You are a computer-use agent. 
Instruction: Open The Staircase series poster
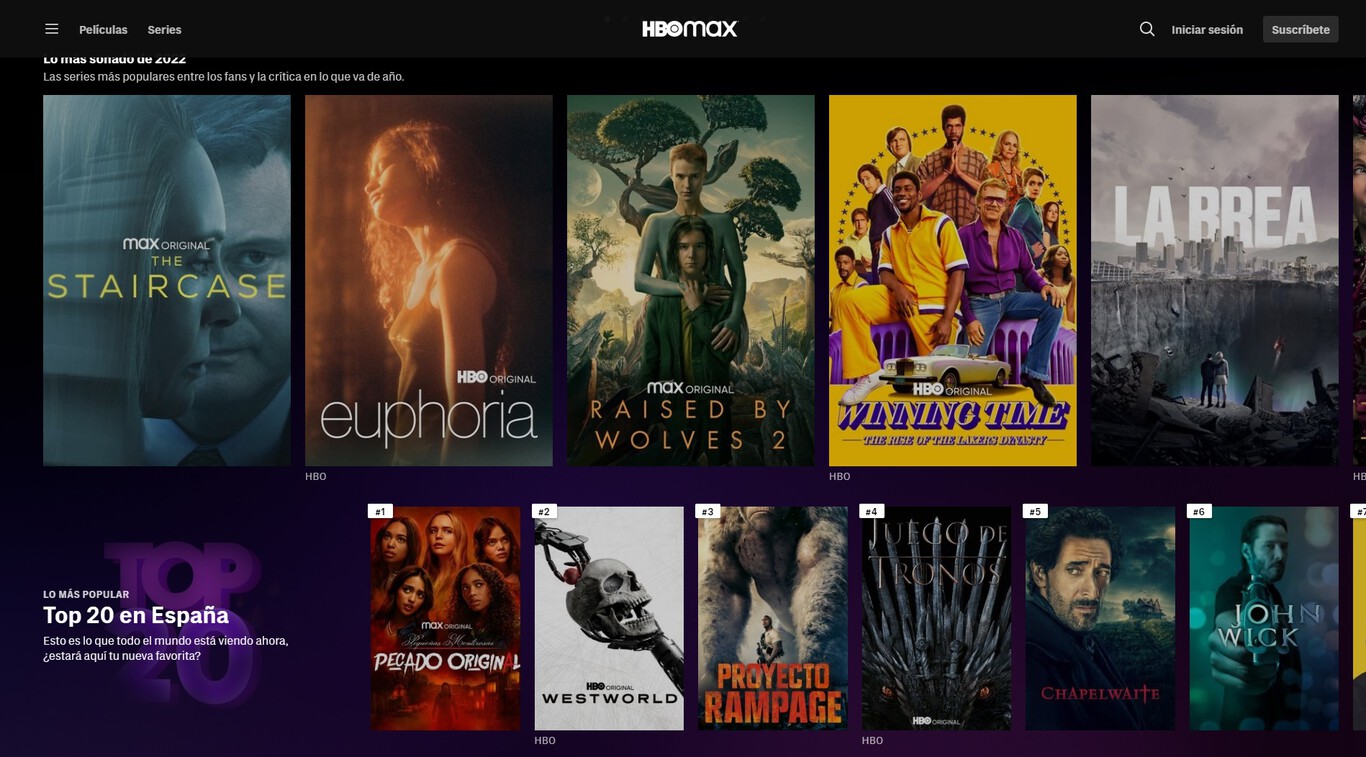tap(166, 280)
